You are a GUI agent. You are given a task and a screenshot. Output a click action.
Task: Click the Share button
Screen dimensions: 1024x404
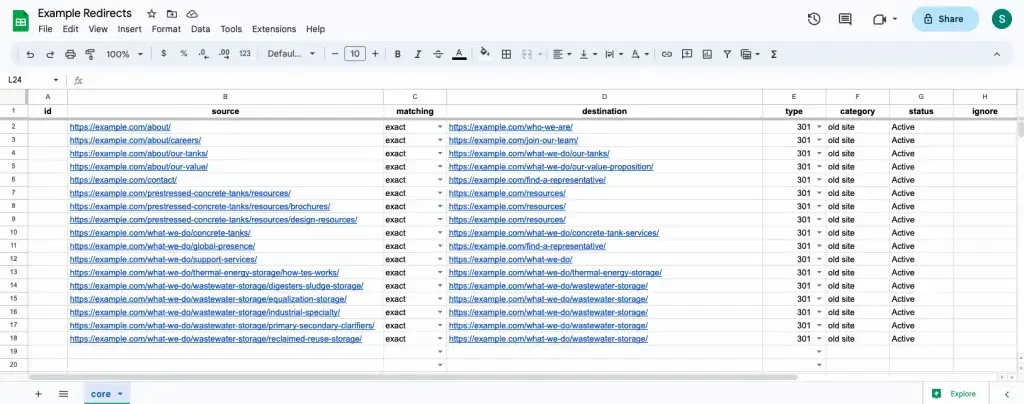coord(944,19)
